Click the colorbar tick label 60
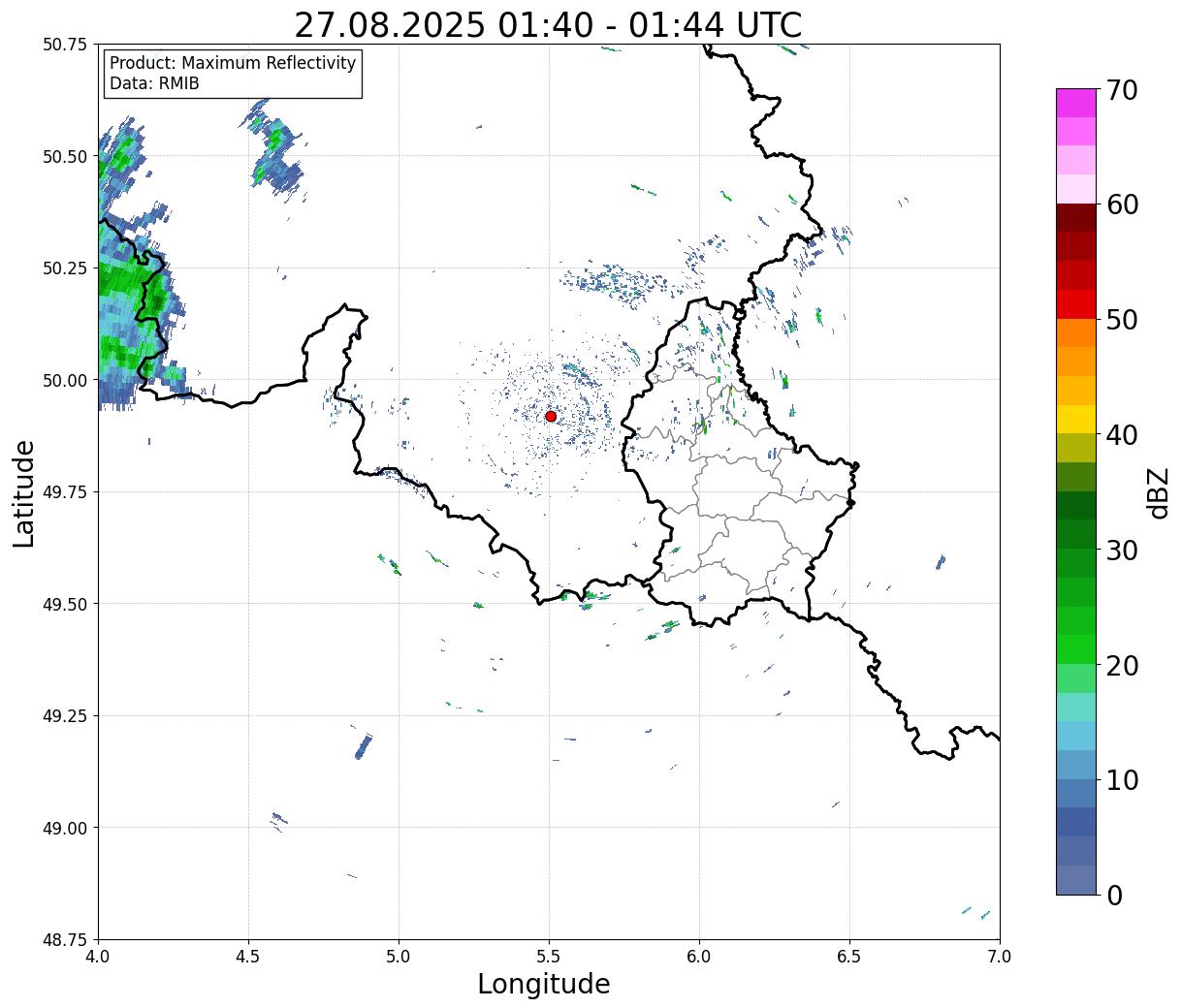 (x=1121, y=205)
